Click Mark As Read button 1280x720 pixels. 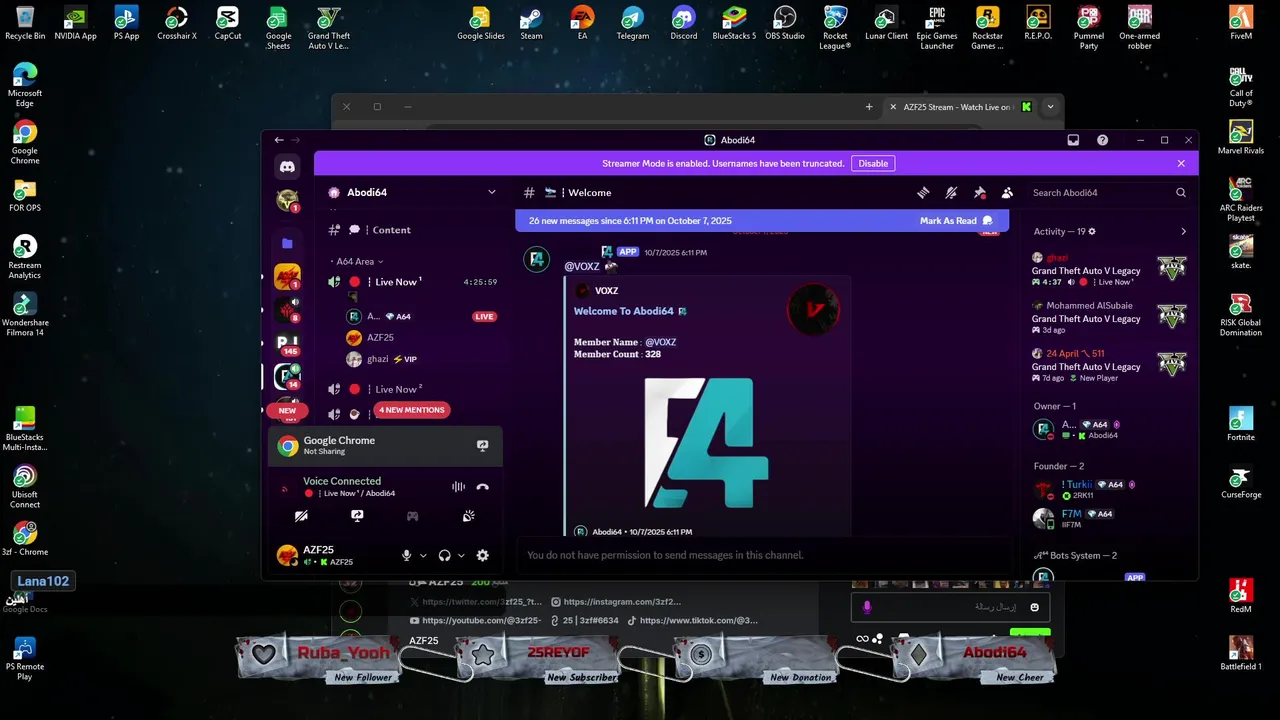(x=956, y=221)
